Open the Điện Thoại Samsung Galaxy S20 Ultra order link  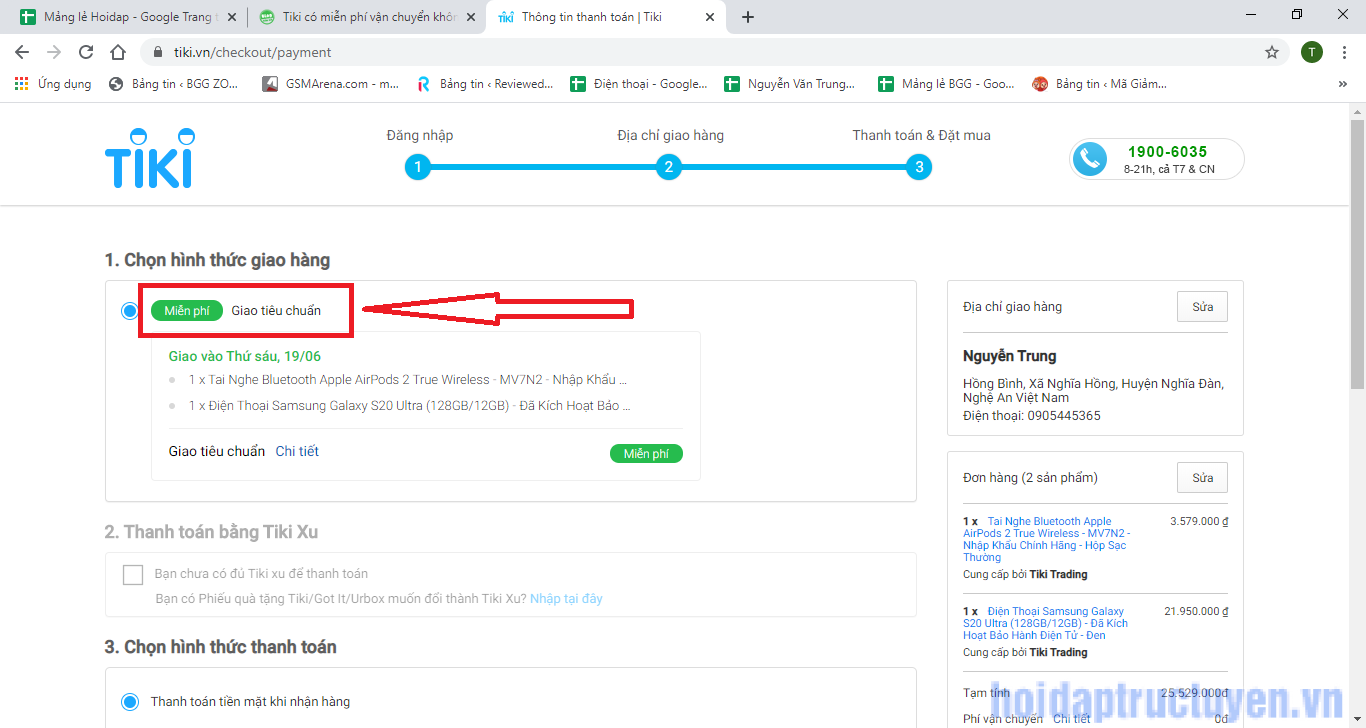click(x=1045, y=623)
